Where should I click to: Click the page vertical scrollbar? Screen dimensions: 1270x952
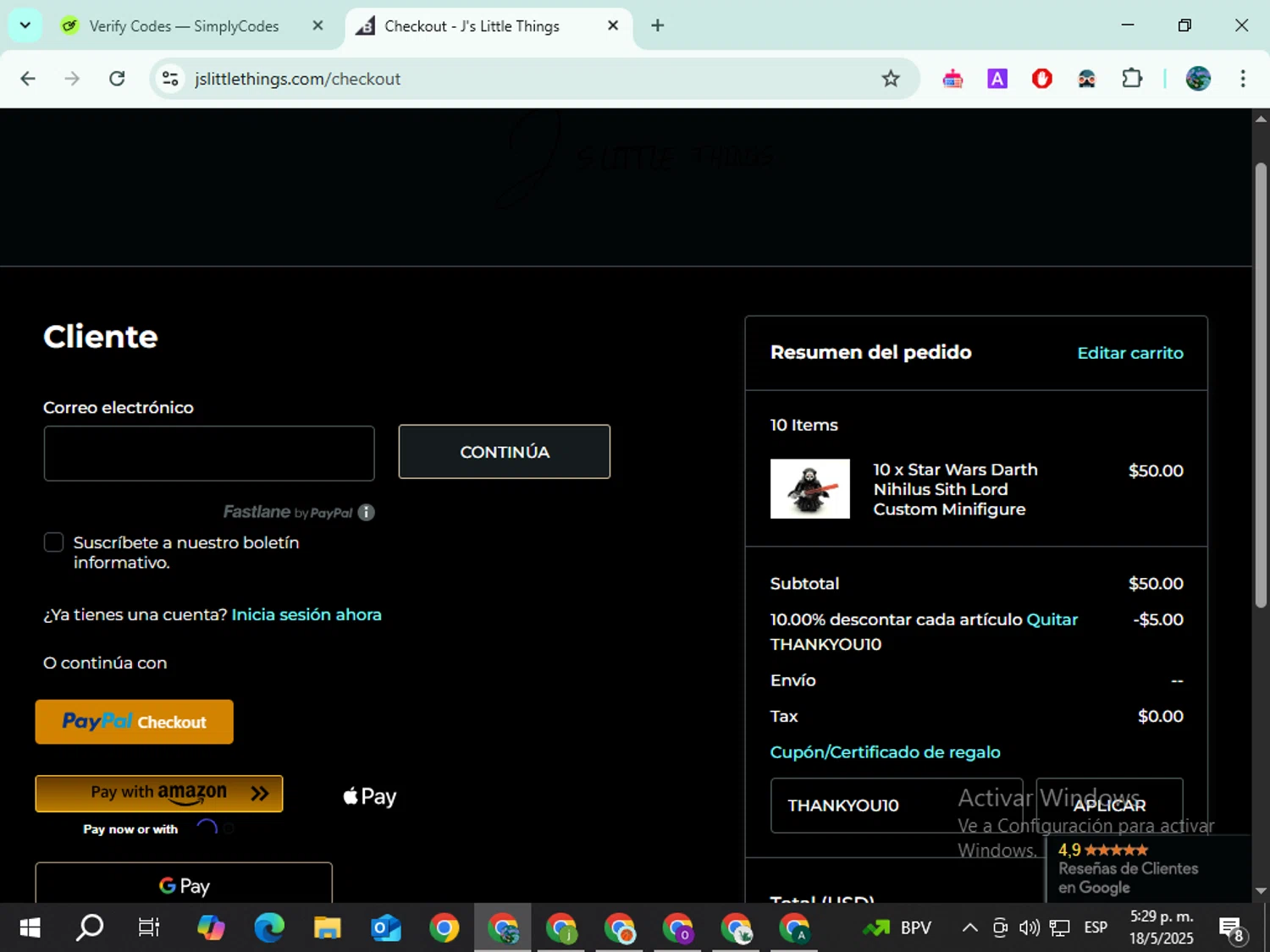(x=1261, y=385)
